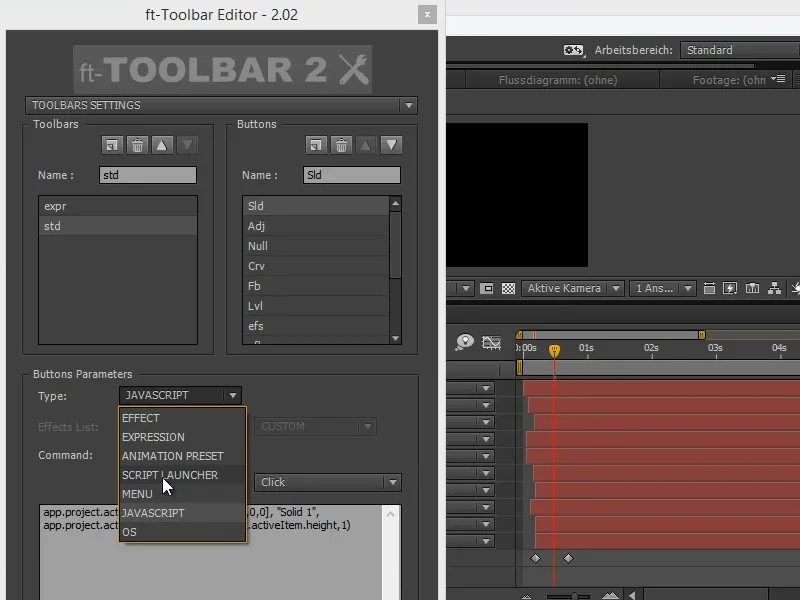This screenshot has width=800, height=600.
Task: Open the graph editor icon in the timeline
Action: [489, 342]
